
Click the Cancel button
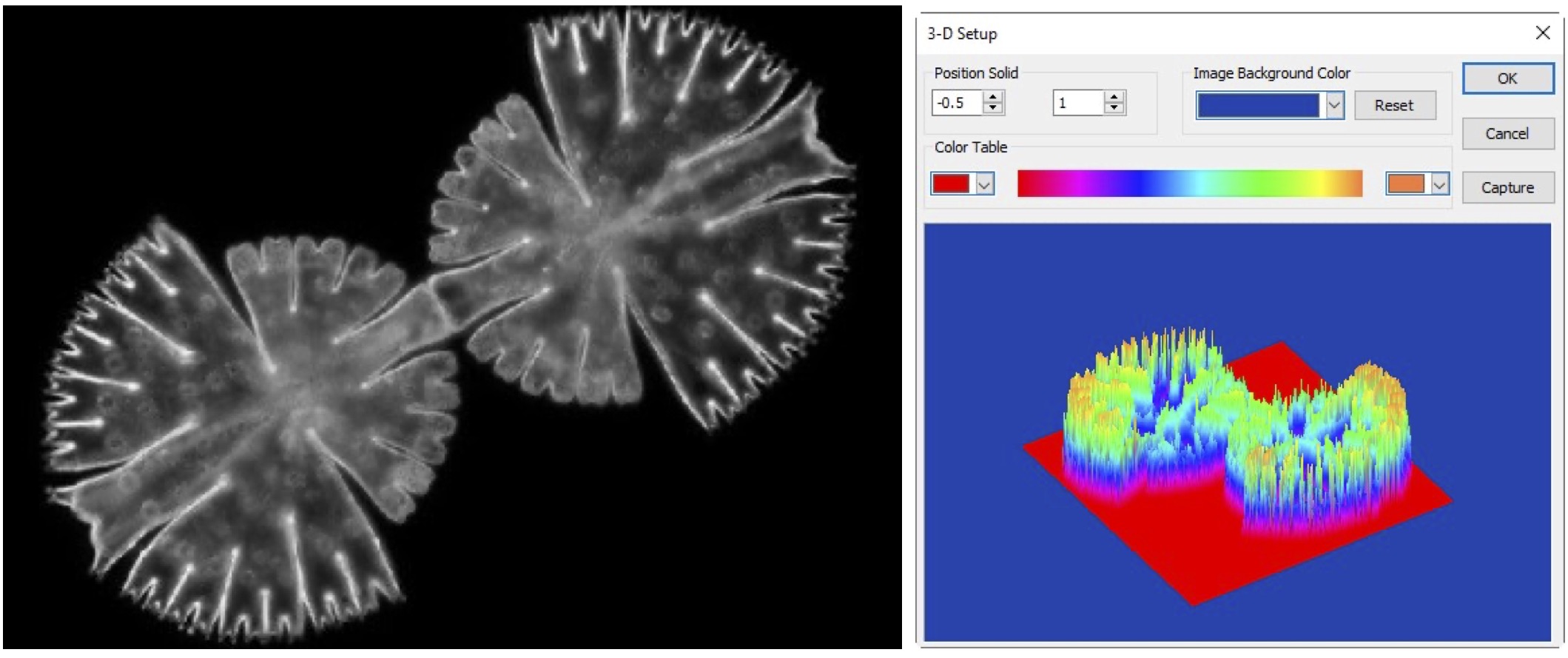coord(1507,134)
